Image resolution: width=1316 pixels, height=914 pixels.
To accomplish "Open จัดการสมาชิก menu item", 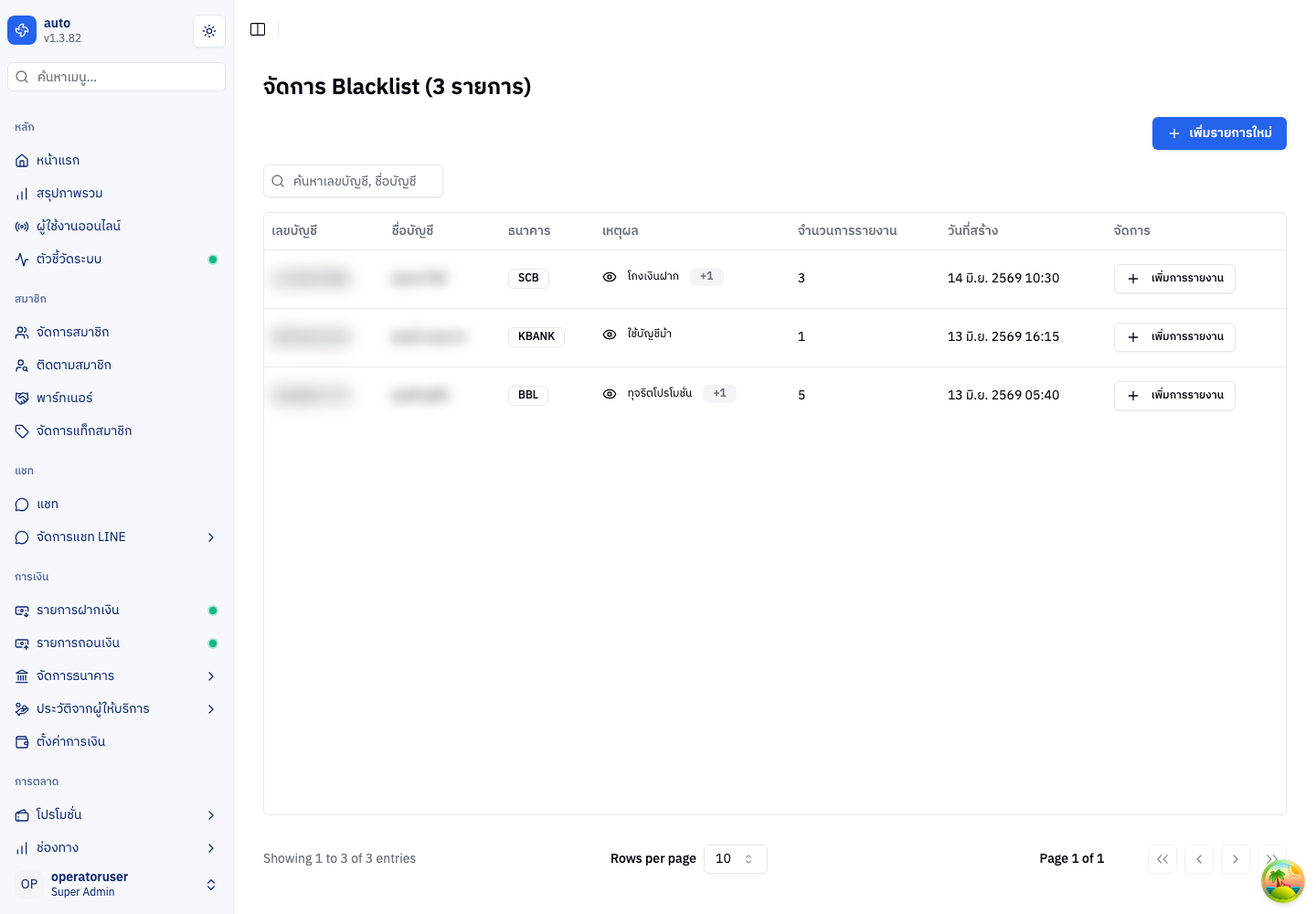I will (117, 332).
